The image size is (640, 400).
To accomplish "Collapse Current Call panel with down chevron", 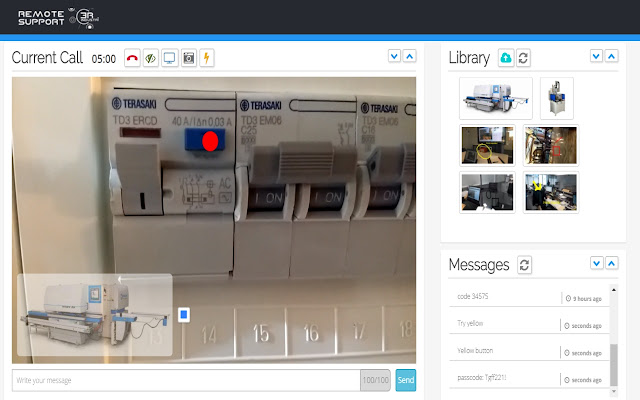I will (394, 56).
